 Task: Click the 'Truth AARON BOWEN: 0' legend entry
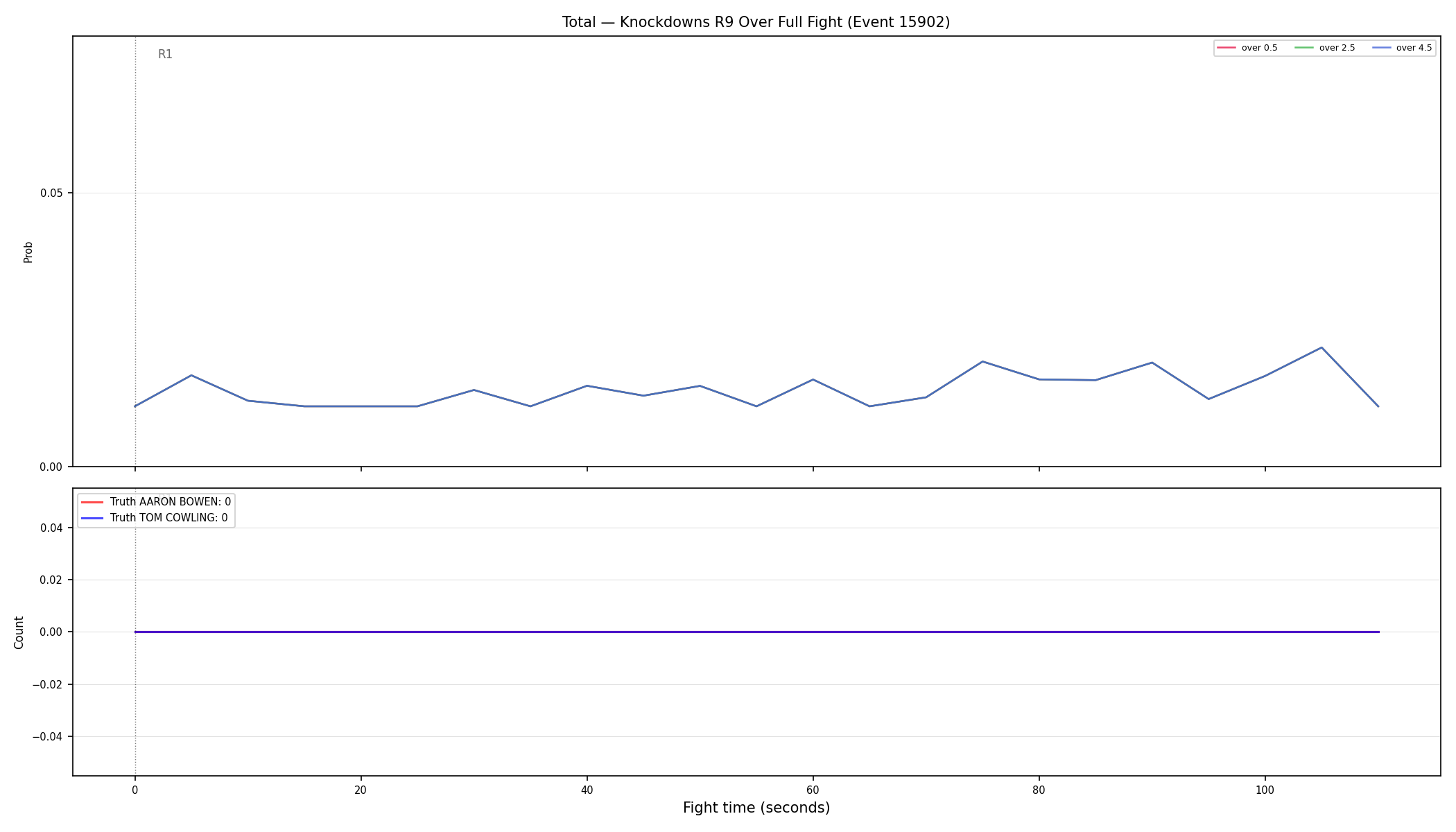[x=156, y=502]
